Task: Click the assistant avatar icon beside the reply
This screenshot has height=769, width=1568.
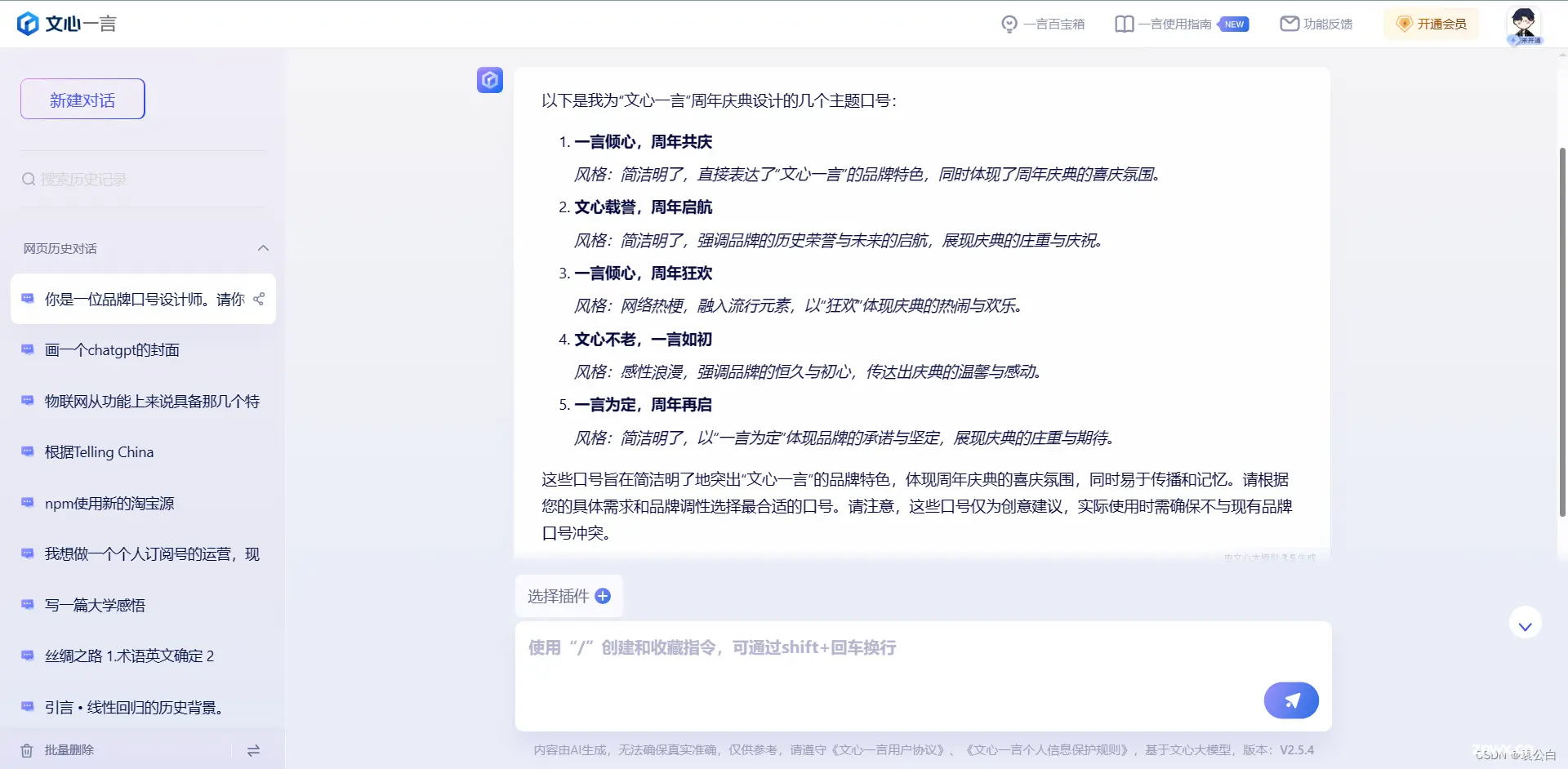Action: coord(490,80)
